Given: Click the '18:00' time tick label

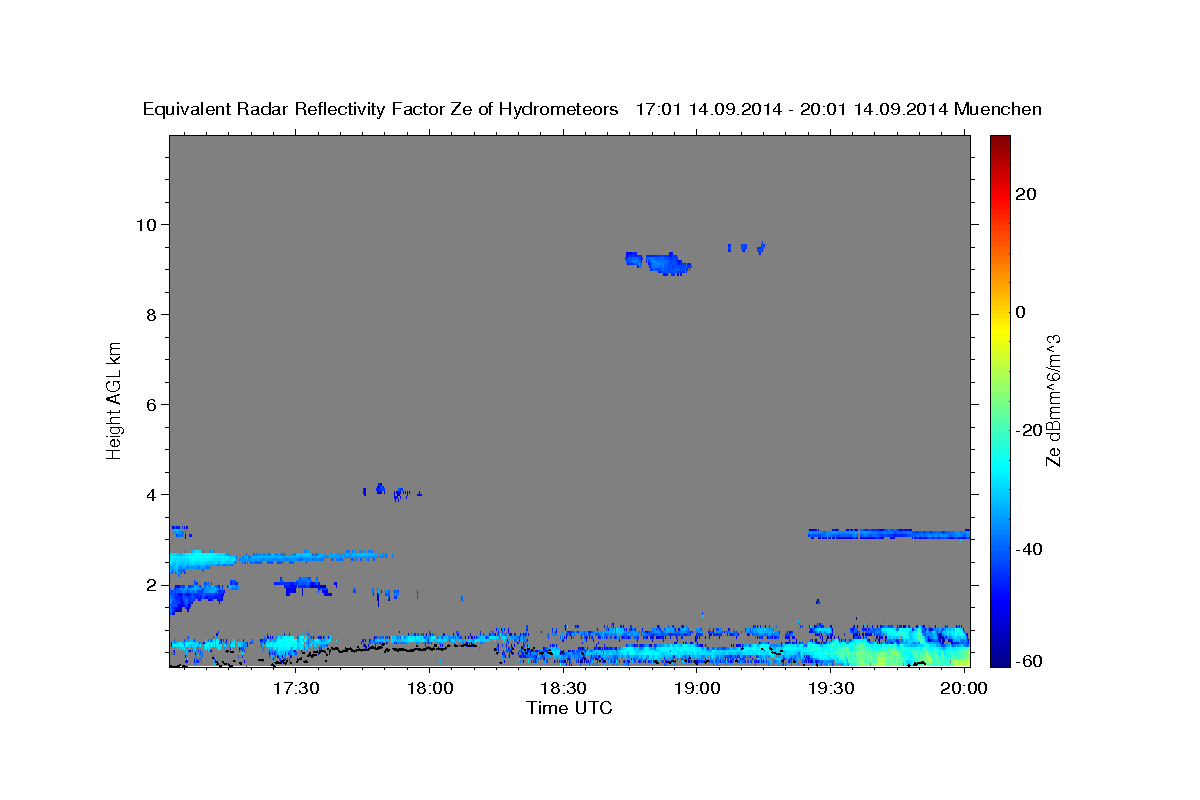Looking at the screenshot, I should click(x=431, y=688).
